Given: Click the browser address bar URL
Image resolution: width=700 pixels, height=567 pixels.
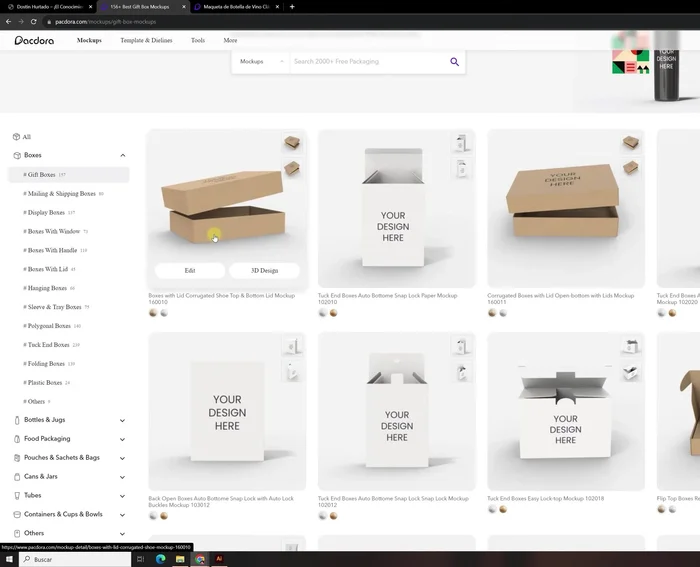Looking at the screenshot, I should (106, 21).
